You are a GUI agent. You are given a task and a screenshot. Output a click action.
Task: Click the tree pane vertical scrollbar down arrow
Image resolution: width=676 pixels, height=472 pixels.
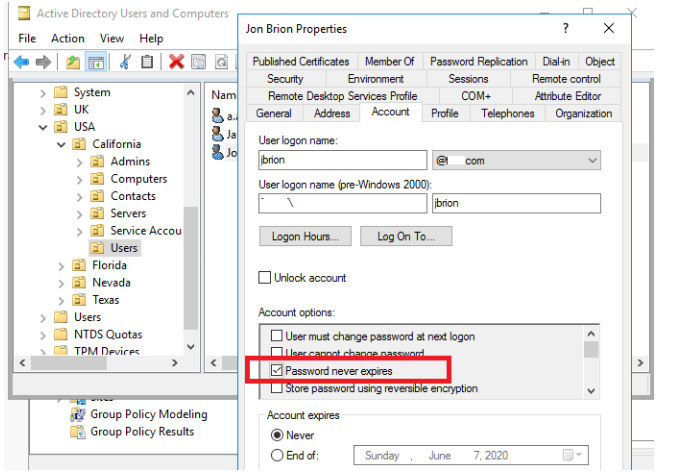(191, 347)
